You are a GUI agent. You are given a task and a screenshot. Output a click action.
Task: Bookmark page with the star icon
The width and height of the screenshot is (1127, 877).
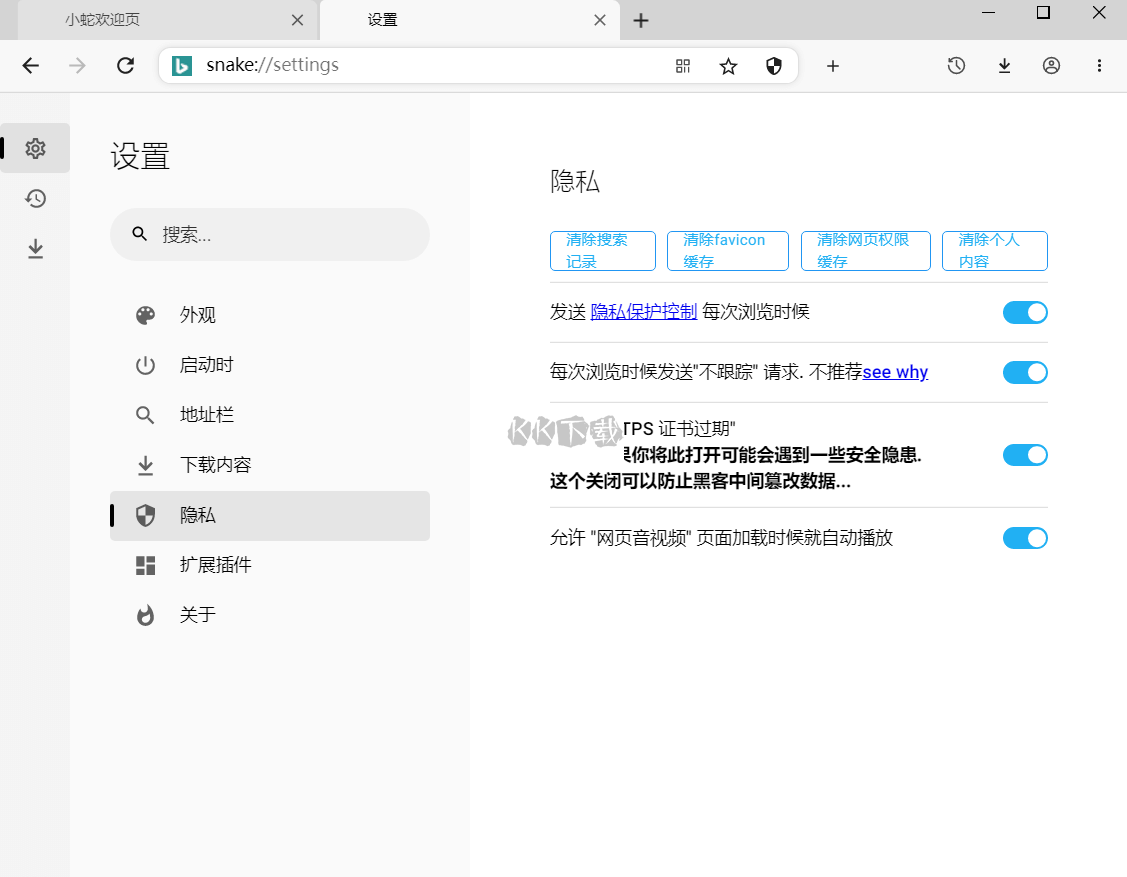click(728, 66)
